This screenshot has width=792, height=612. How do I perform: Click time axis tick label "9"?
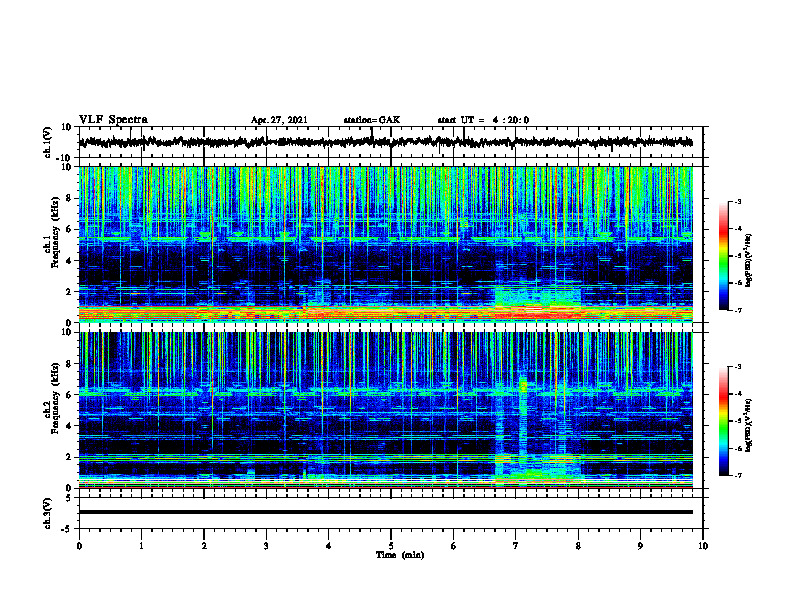(x=640, y=546)
